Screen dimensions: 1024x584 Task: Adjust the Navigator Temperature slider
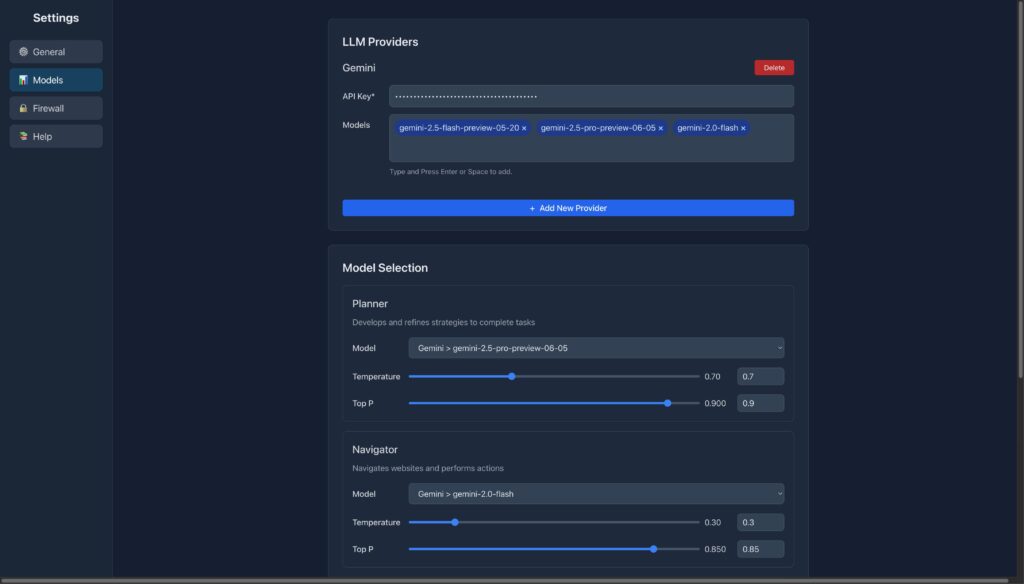pyautogui.click(x=455, y=521)
